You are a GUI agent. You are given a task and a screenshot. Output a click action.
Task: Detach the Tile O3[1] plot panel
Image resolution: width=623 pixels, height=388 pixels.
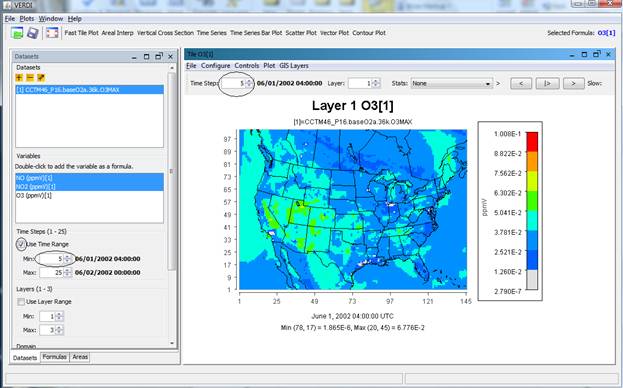click(596, 54)
